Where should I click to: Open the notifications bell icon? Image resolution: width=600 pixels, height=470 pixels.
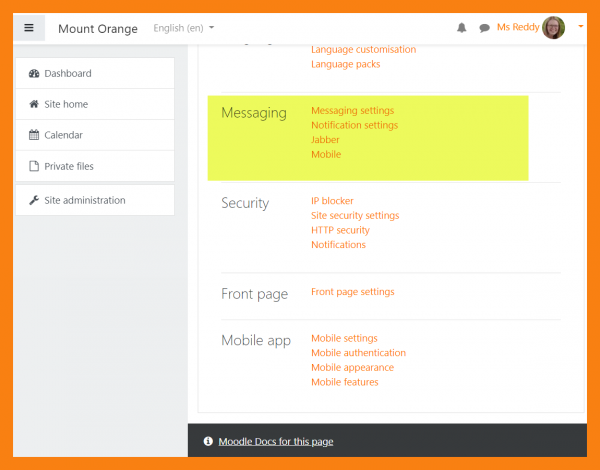(x=461, y=28)
